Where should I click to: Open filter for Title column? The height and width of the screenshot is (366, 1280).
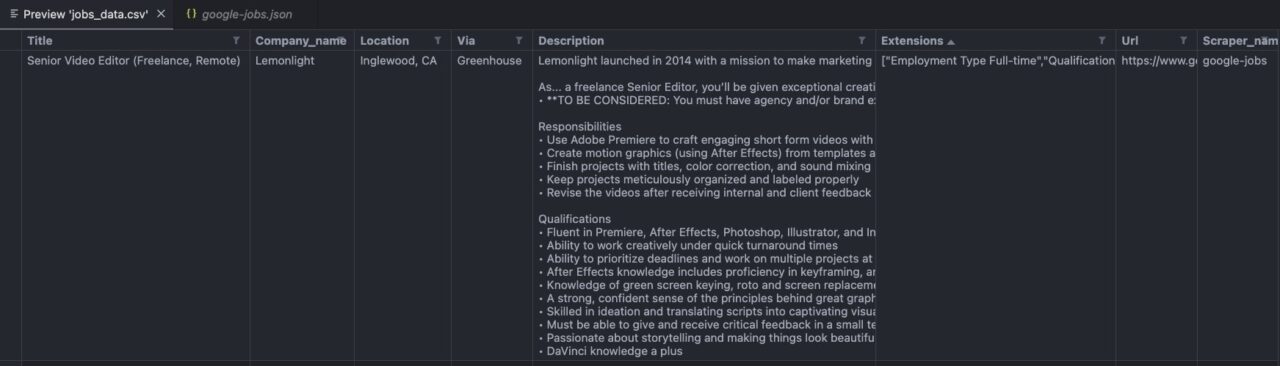point(236,41)
